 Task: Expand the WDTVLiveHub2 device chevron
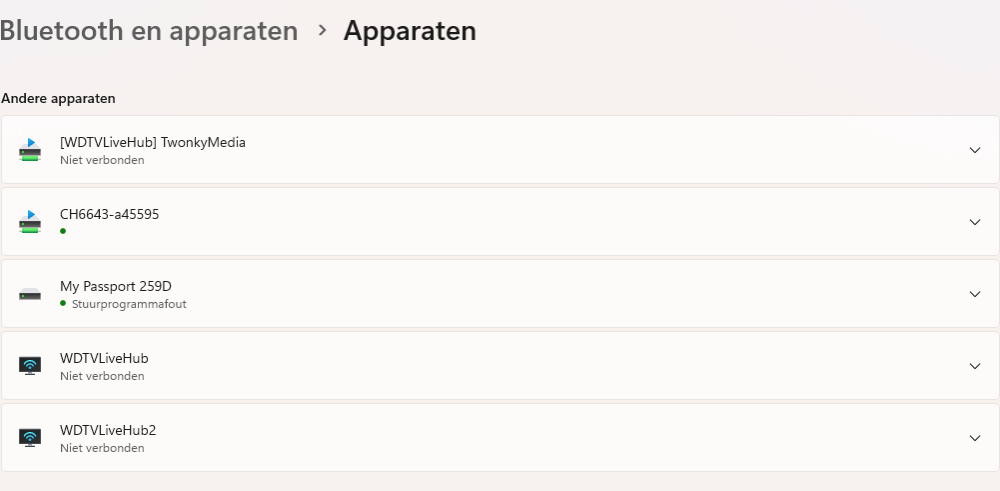point(975,438)
